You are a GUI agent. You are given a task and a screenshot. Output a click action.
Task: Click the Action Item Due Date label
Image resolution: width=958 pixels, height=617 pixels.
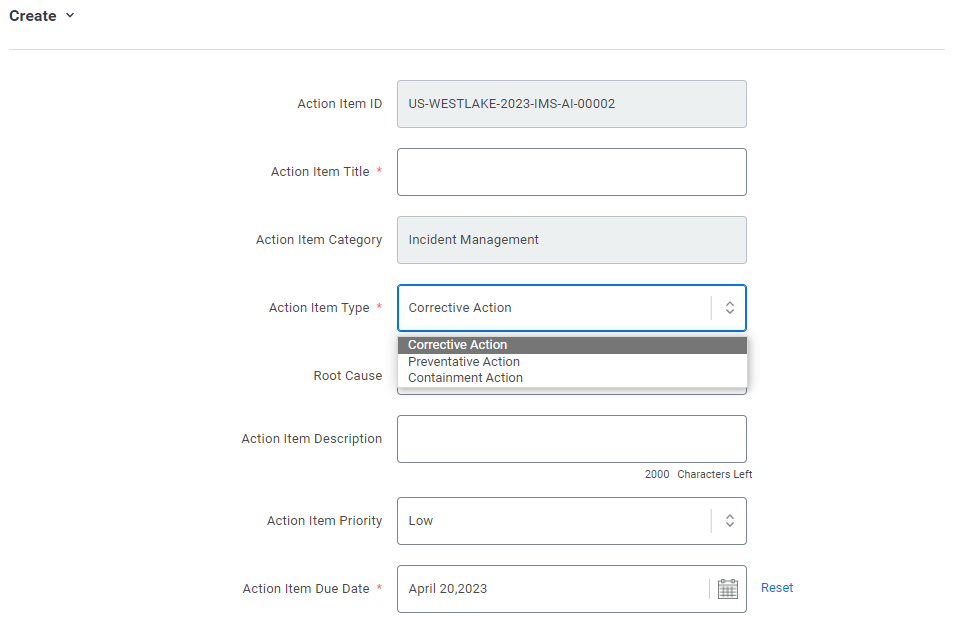(305, 589)
